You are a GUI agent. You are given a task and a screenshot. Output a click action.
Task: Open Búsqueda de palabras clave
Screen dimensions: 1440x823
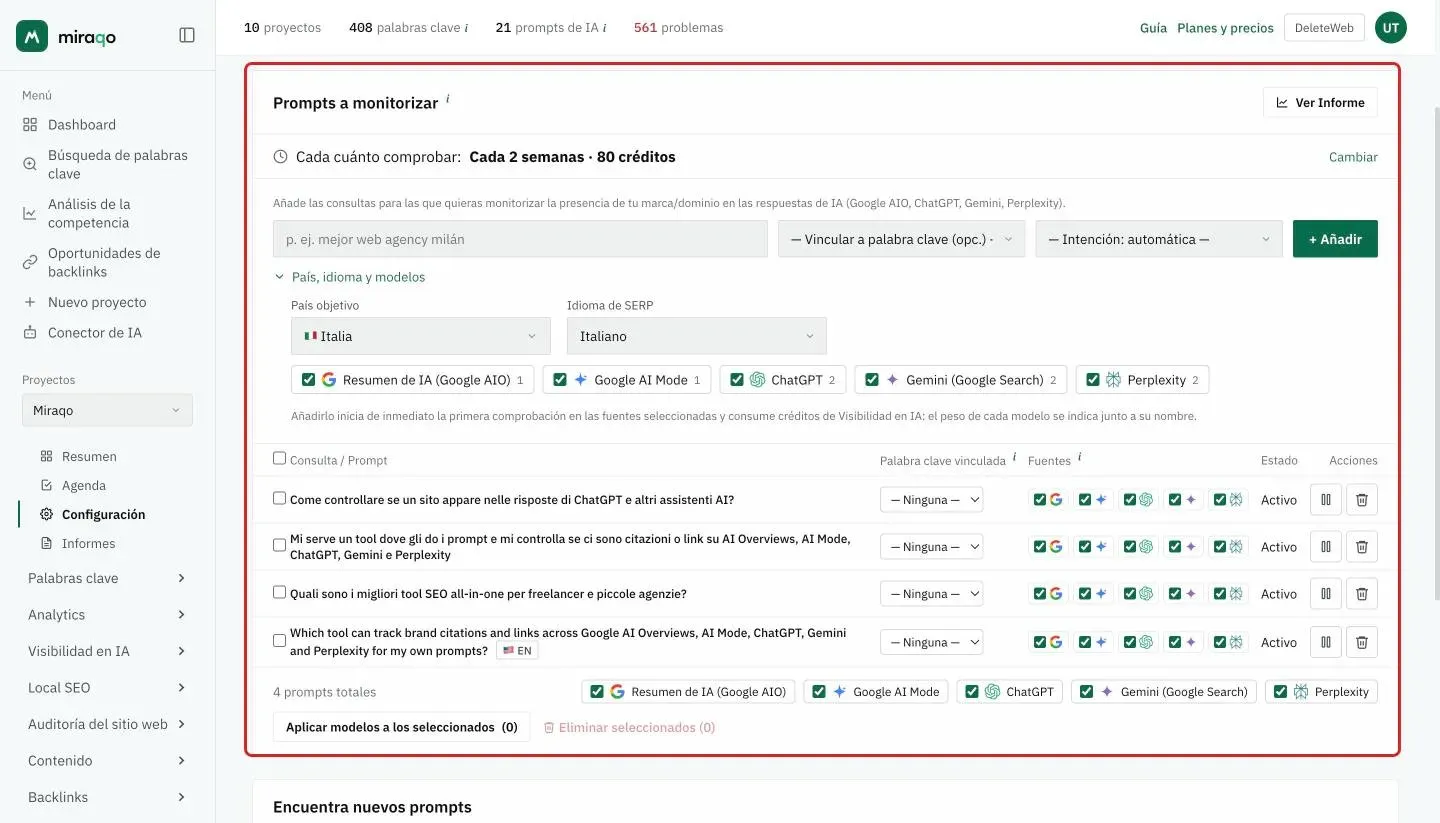click(x=107, y=164)
